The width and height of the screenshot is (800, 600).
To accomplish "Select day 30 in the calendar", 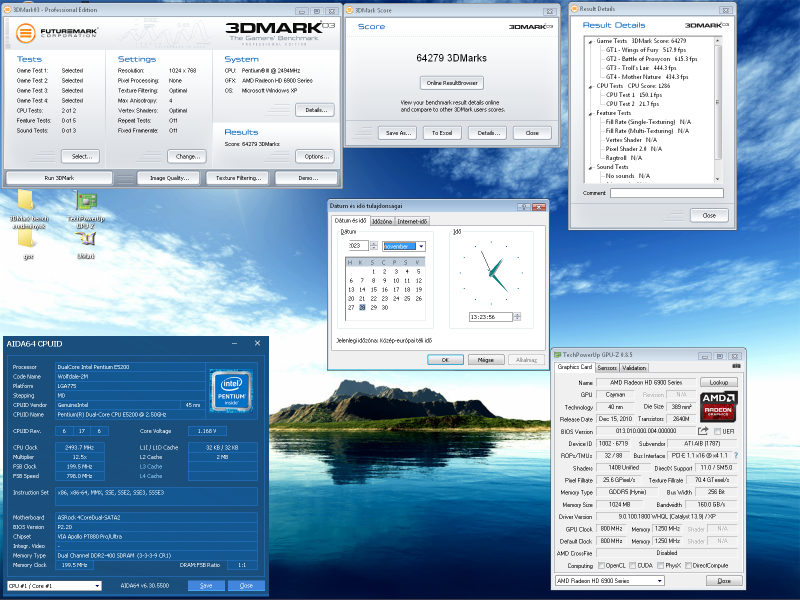I will pyautogui.click(x=385, y=308).
